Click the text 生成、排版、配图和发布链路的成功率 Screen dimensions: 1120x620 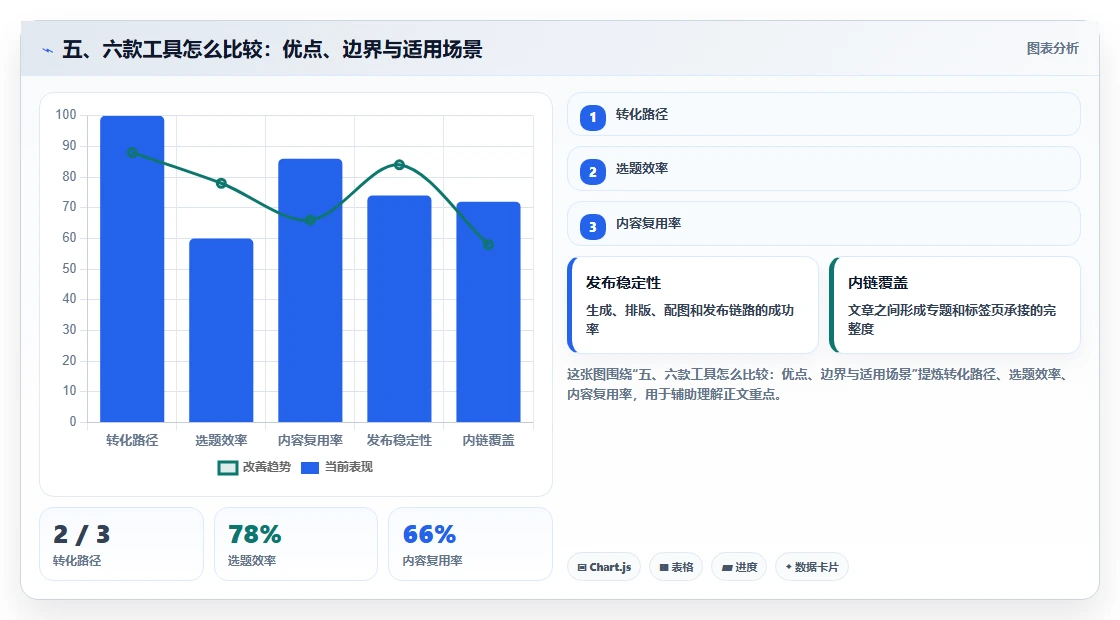[x=690, y=319]
